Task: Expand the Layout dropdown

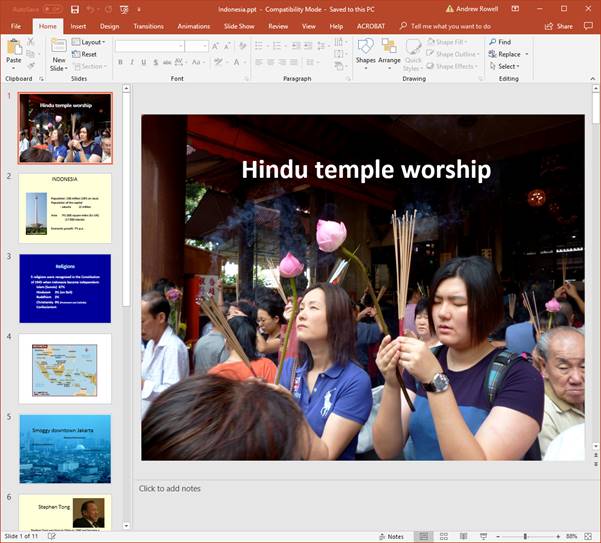Action: click(92, 42)
